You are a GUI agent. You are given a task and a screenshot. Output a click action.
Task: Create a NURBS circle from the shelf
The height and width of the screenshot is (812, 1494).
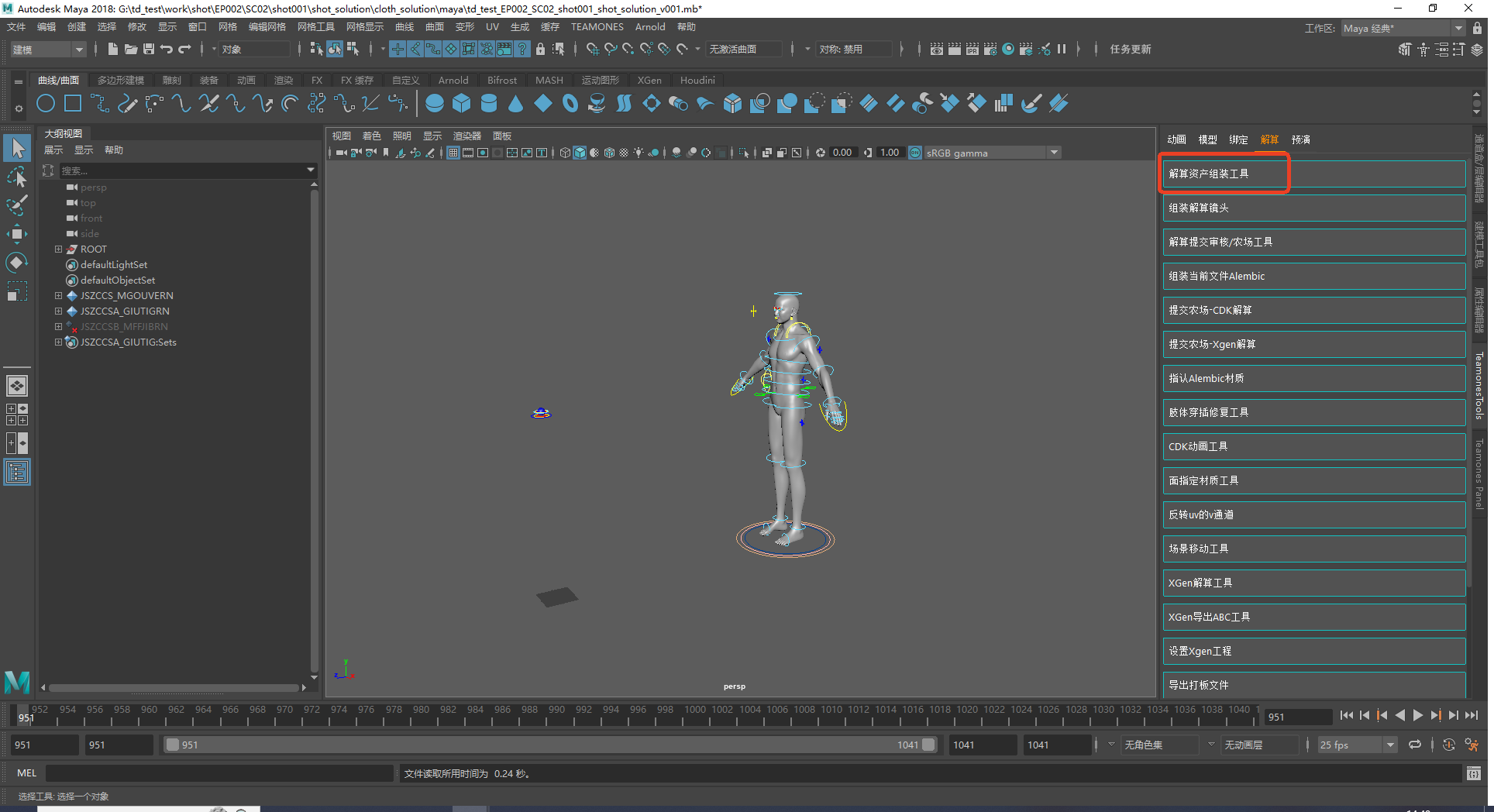[x=46, y=104]
